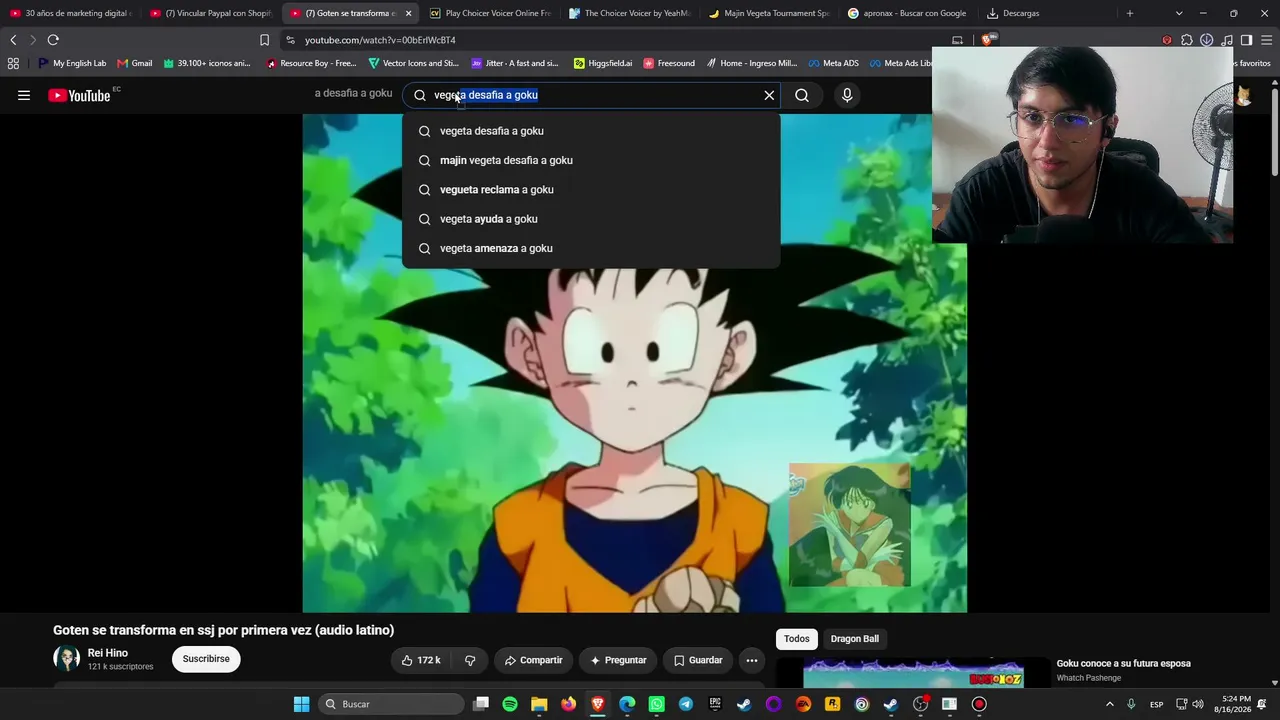Screen dimensions: 1280x720
Task: Open the Higgsfield.ai bookmark
Action: pos(603,63)
